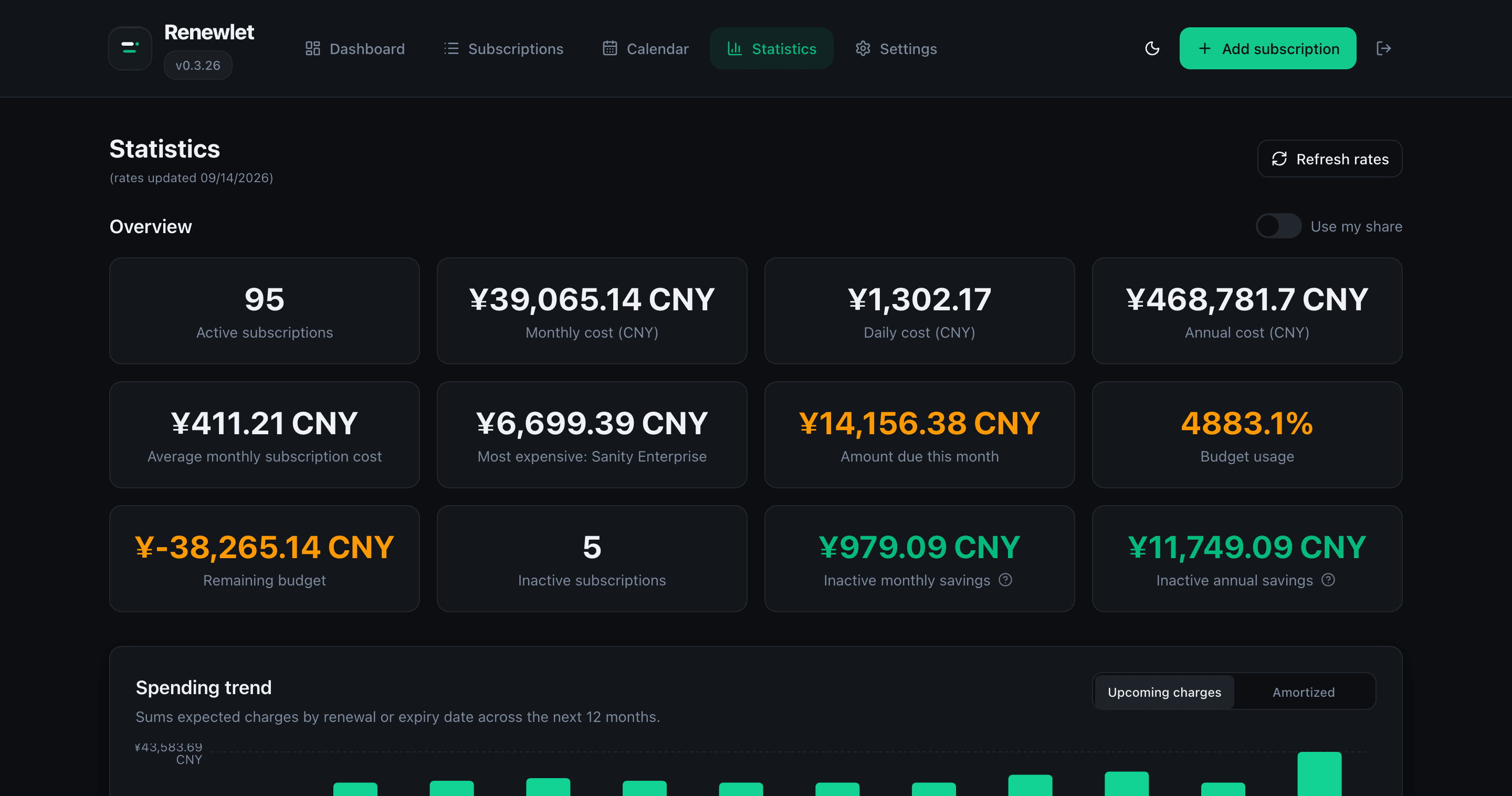Click the Monthly cost (CNY) card
The width and height of the screenshot is (1512, 796).
(592, 310)
